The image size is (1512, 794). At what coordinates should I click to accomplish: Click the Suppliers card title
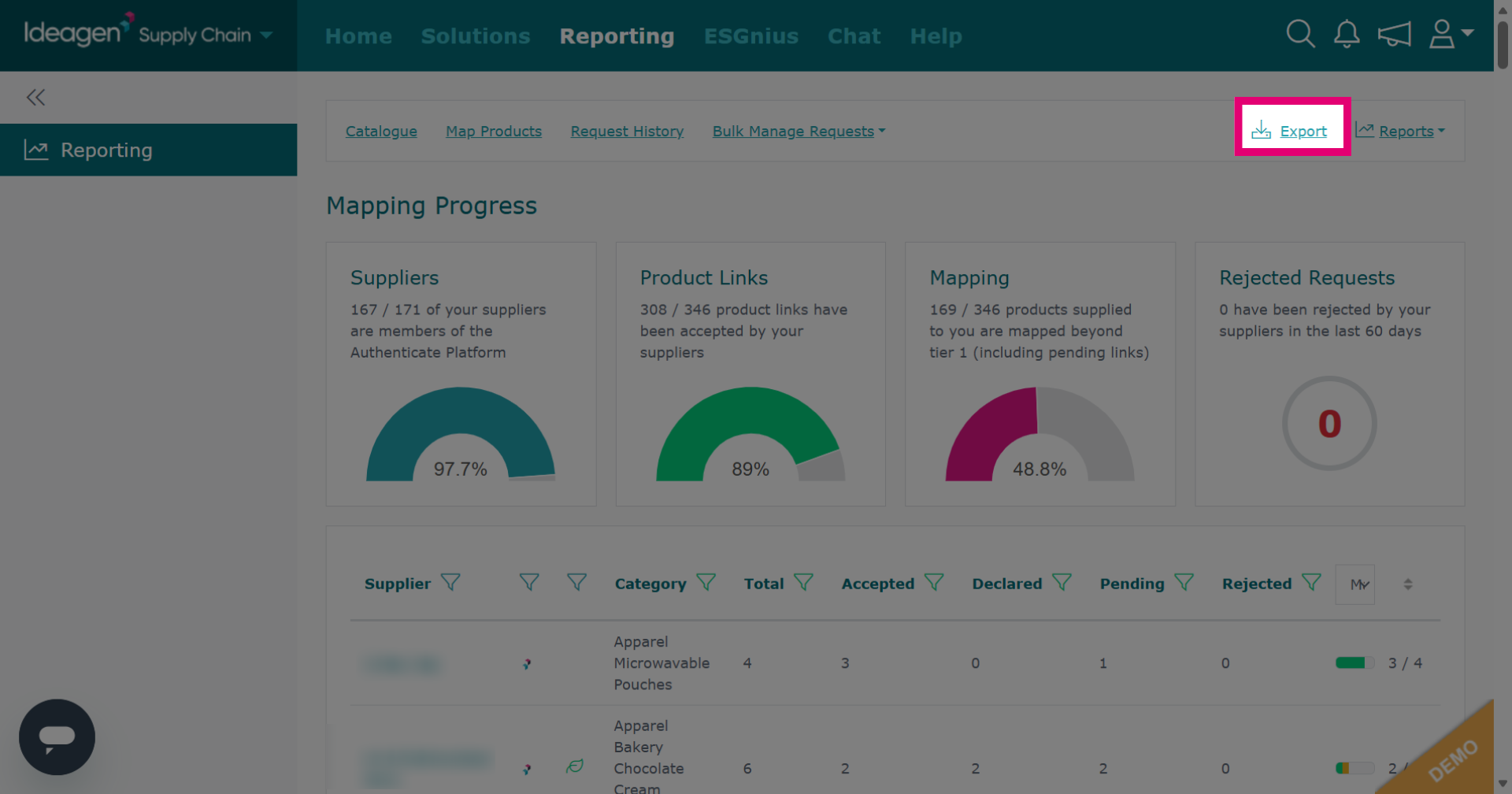[395, 278]
